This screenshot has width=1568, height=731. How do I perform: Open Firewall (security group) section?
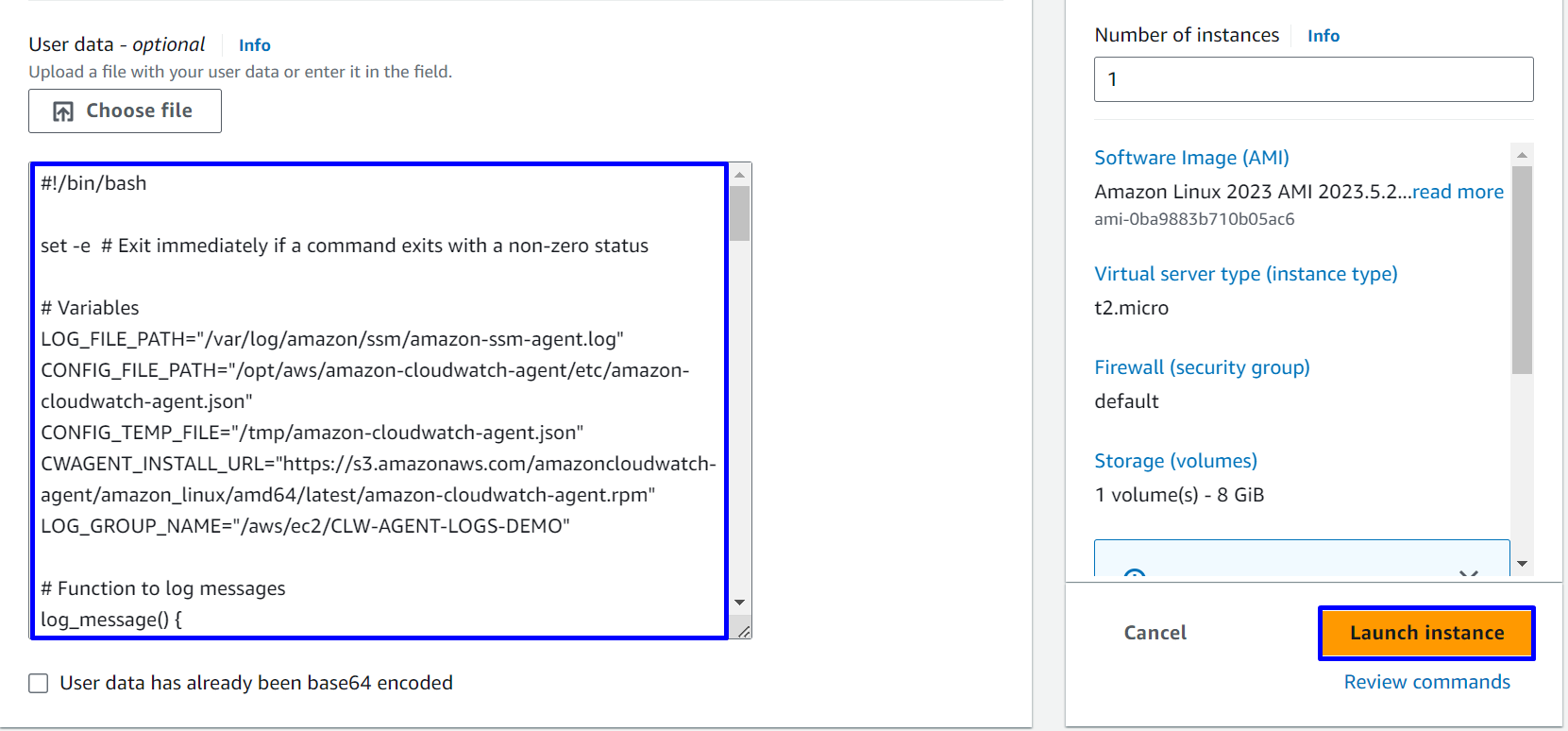pyautogui.click(x=1202, y=367)
